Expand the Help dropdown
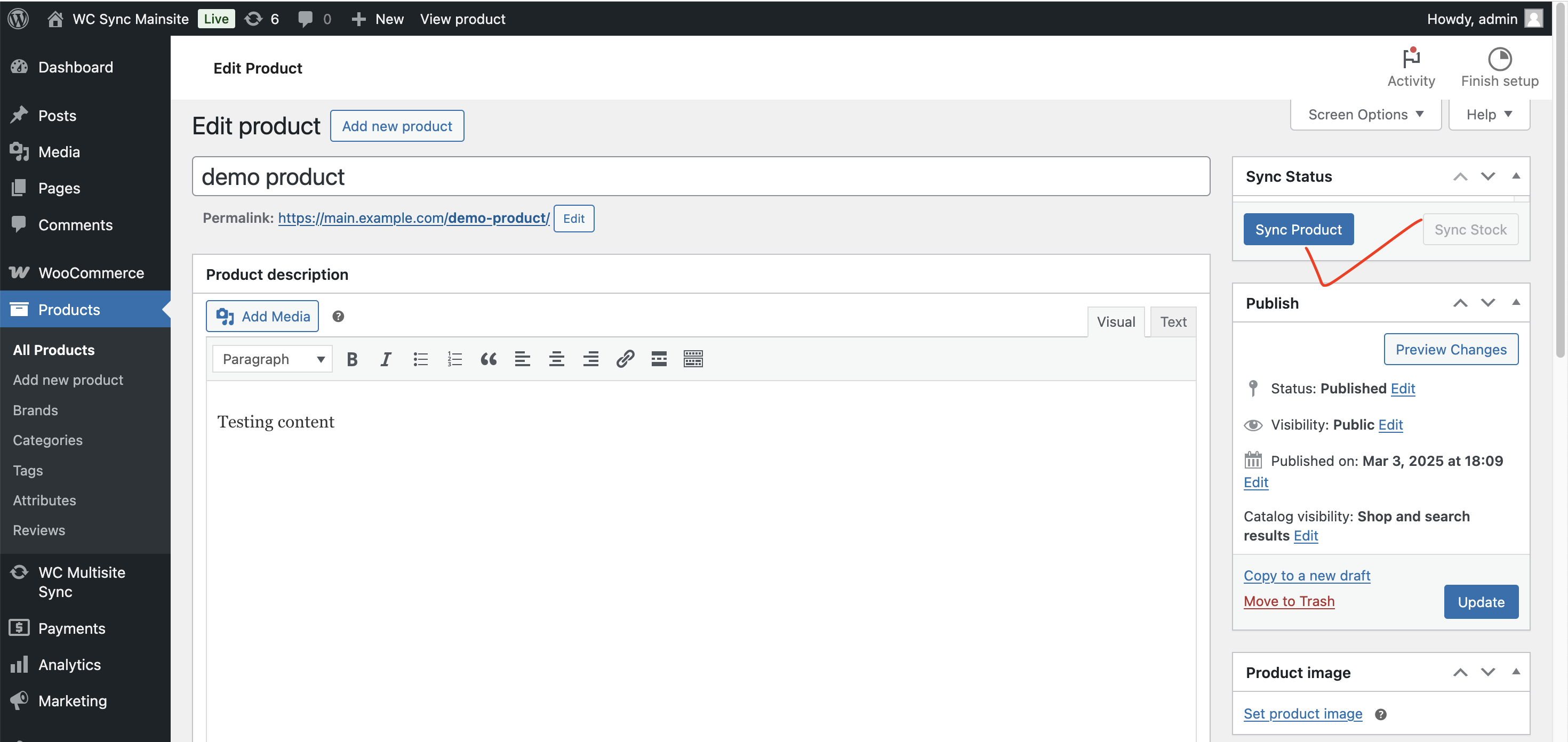 click(x=1489, y=115)
